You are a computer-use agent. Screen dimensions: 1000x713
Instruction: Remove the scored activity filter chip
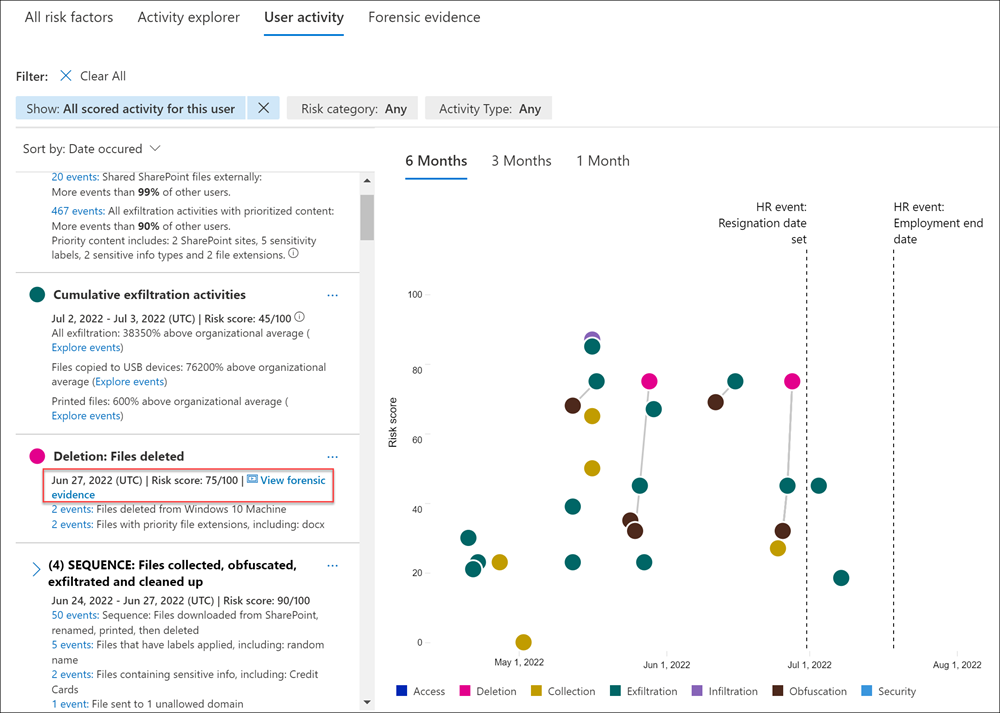click(263, 109)
